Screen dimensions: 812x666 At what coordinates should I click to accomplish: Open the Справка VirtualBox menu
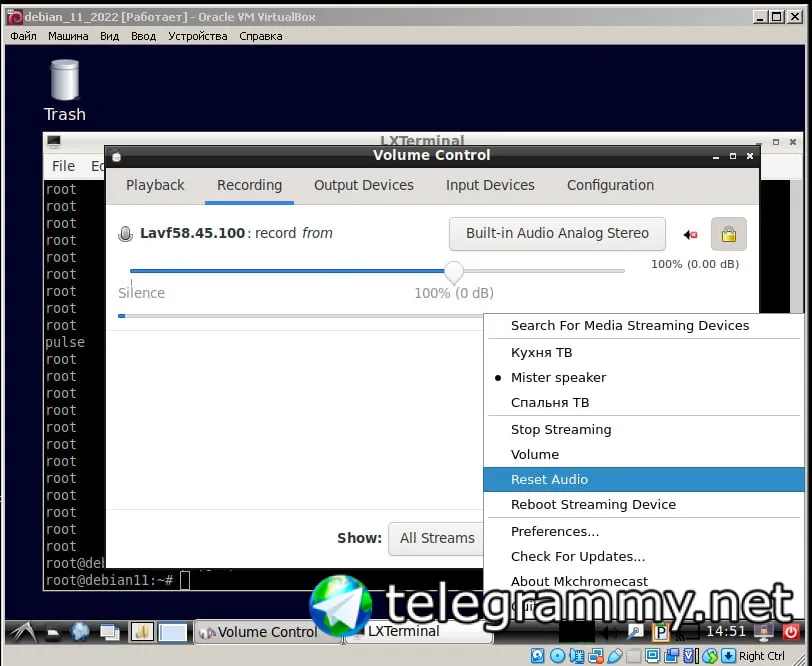pos(260,36)
